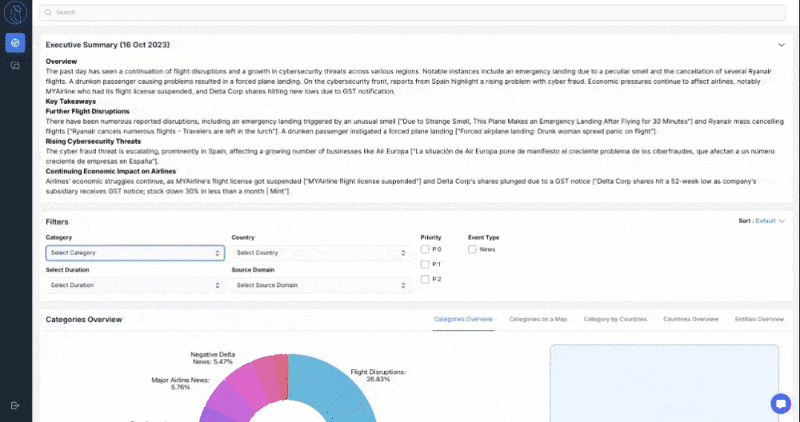Screen dimensions: 800x422
Task: Click the Executive Summary (16 Oct 2023) heading
Action: (x=108, y=45)
